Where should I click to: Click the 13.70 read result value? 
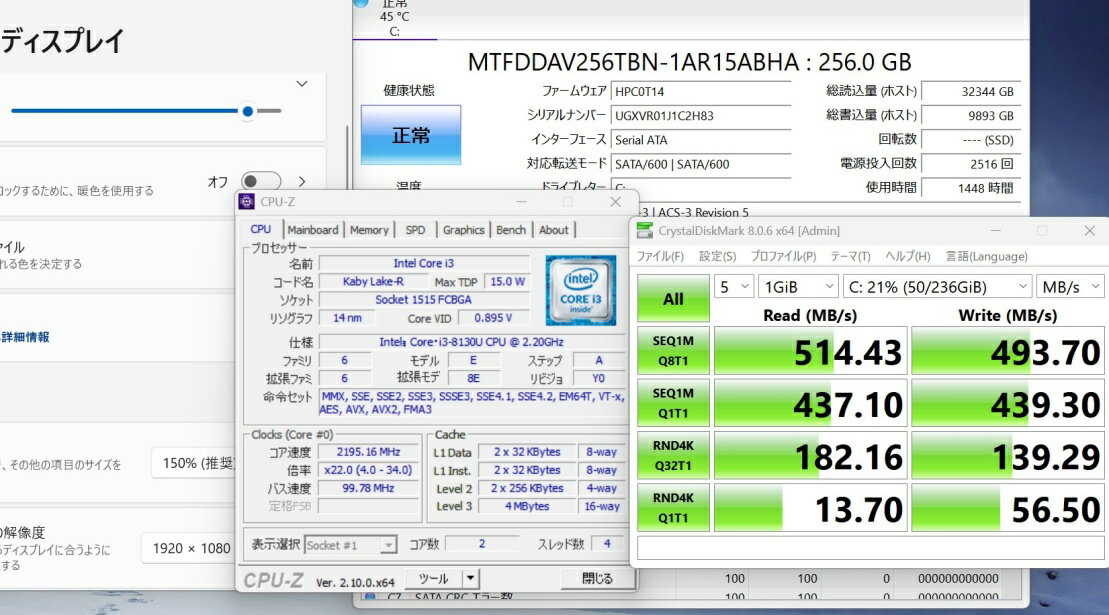(x=811, y=508)
